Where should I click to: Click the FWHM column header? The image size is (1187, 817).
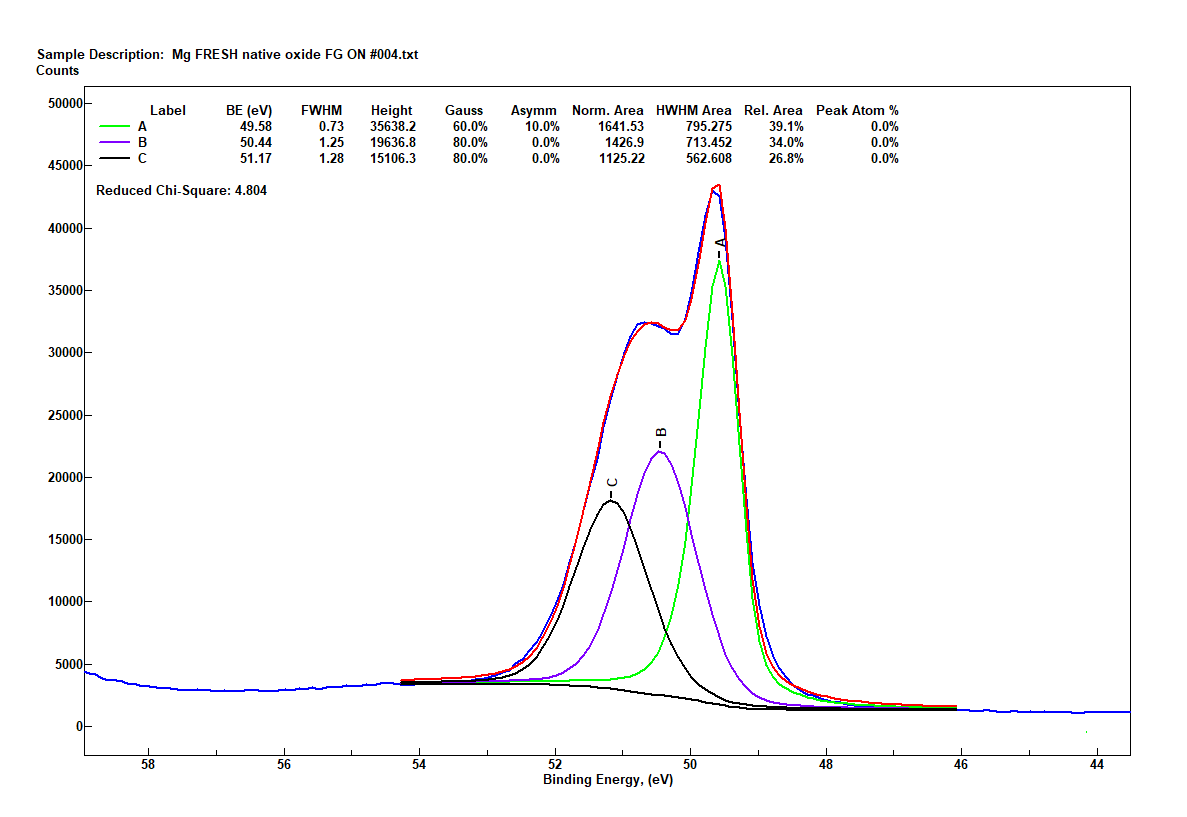(323, 110)
